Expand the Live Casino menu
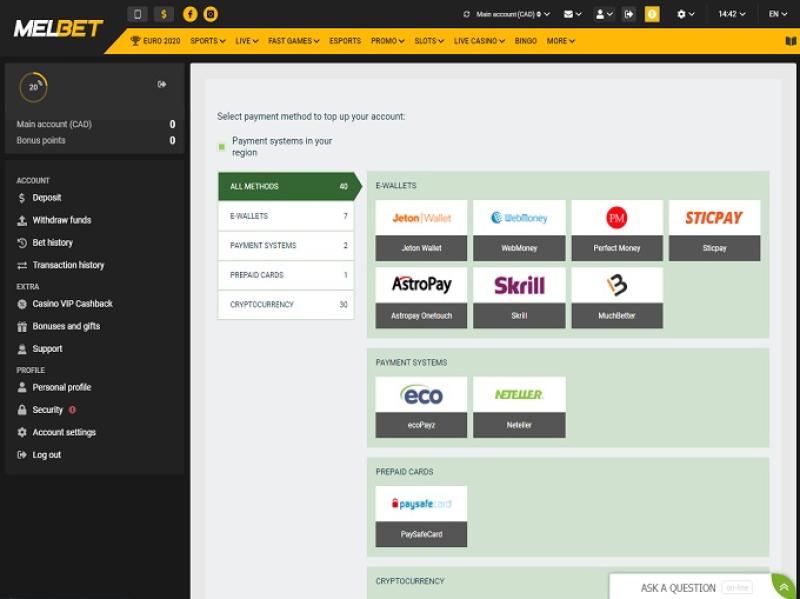800x599 pixels. click(x=479, y=41)
